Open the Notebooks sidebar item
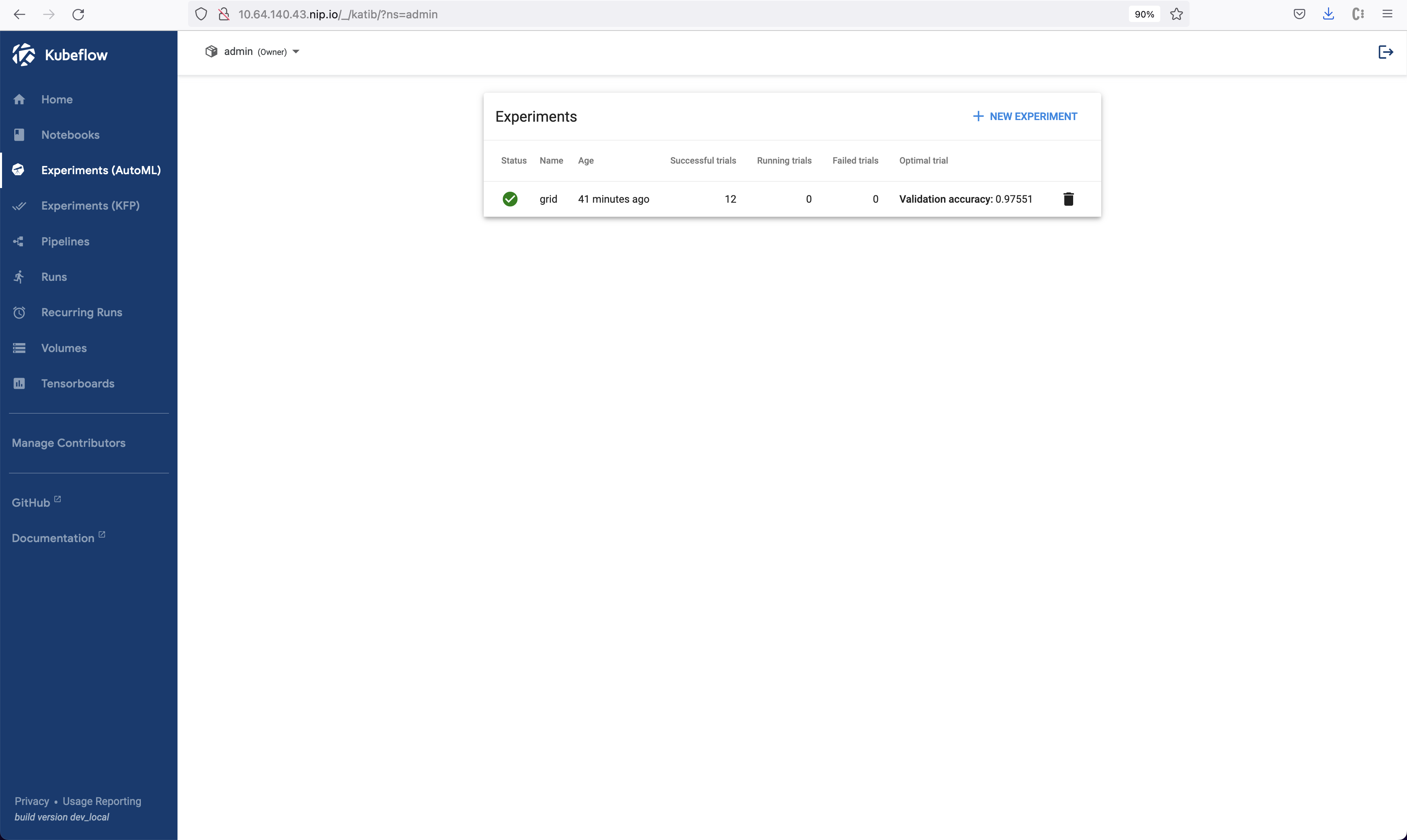Screen dimensions: 1407x840 (x=70, y=135)
